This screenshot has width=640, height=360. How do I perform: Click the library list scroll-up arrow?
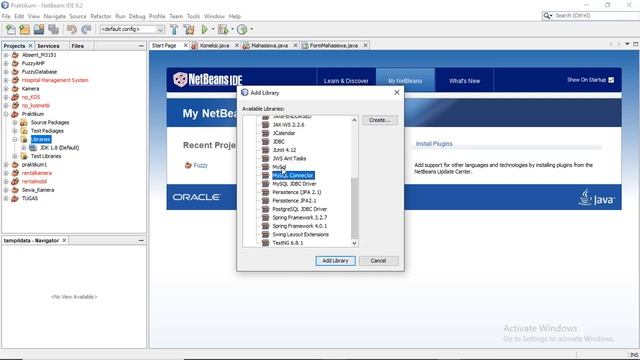pyautogui.click(x=354, y=120)
